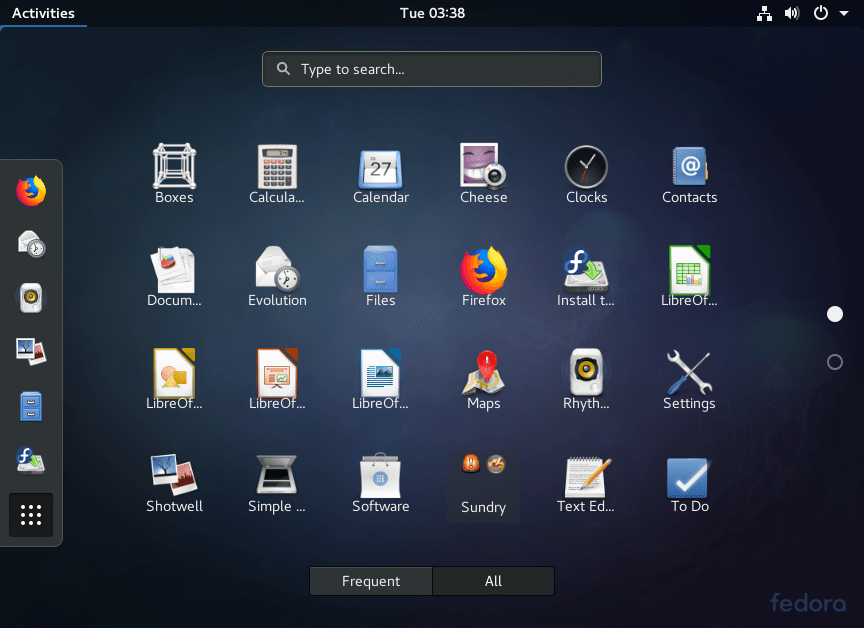Click Files cabinet icon in dock
The image size is (864, 628).
click(x=31, y=406)
